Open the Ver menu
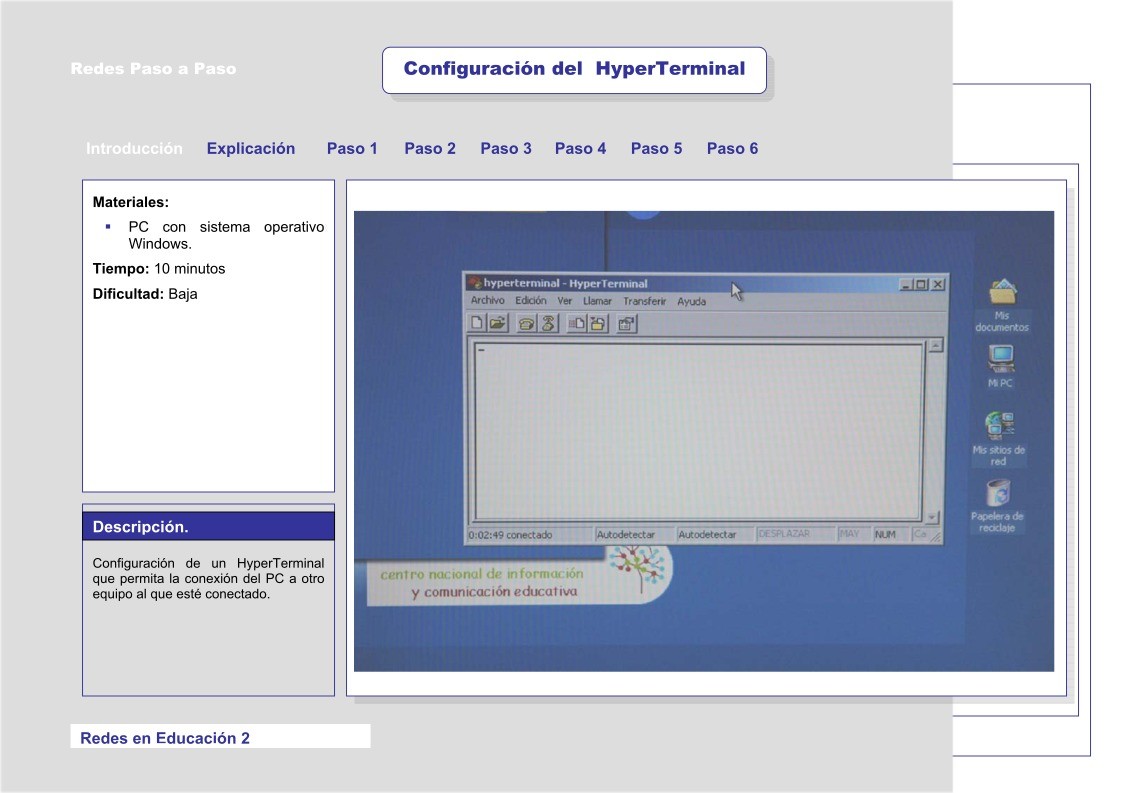This screenshot has width=1122, height=793. (565, 301)
